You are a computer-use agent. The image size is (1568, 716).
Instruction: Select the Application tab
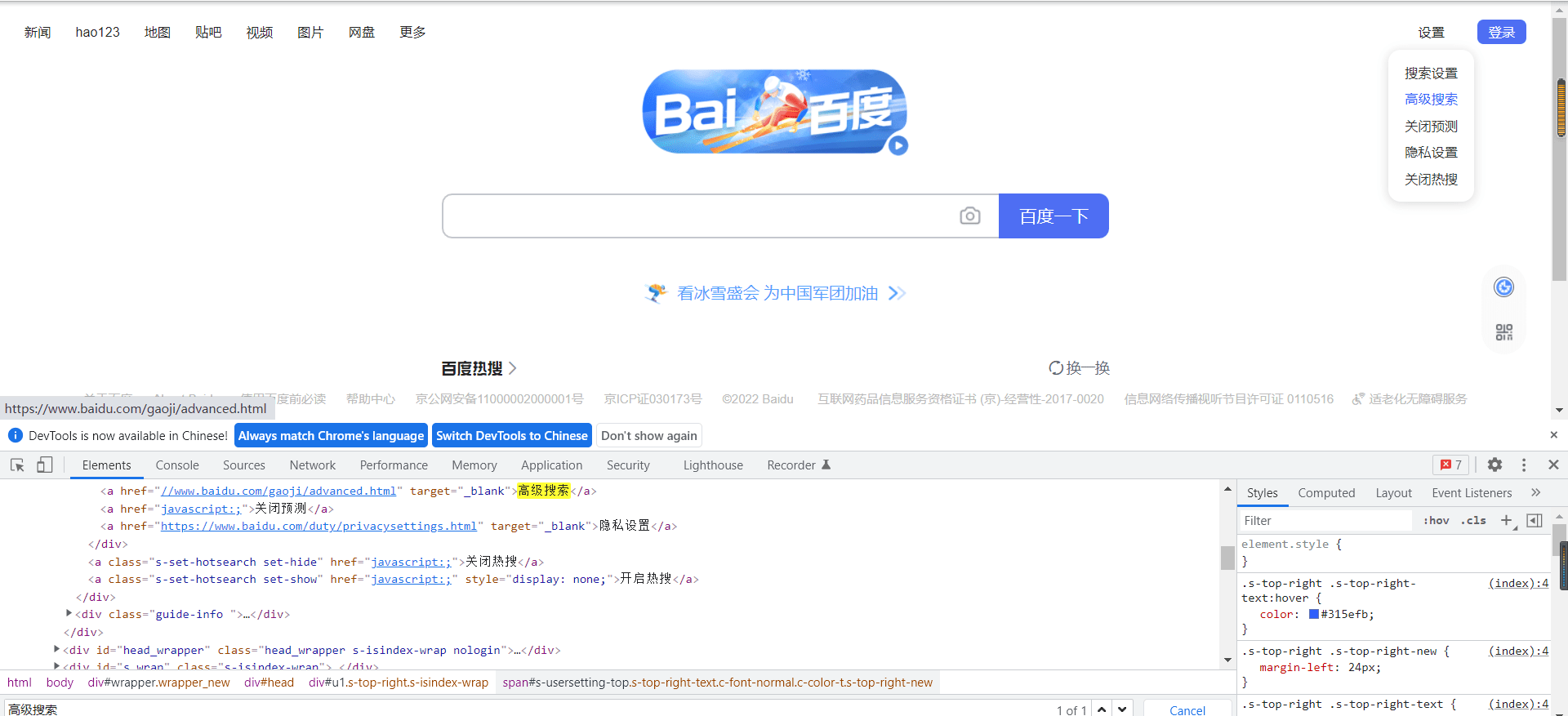552,465
